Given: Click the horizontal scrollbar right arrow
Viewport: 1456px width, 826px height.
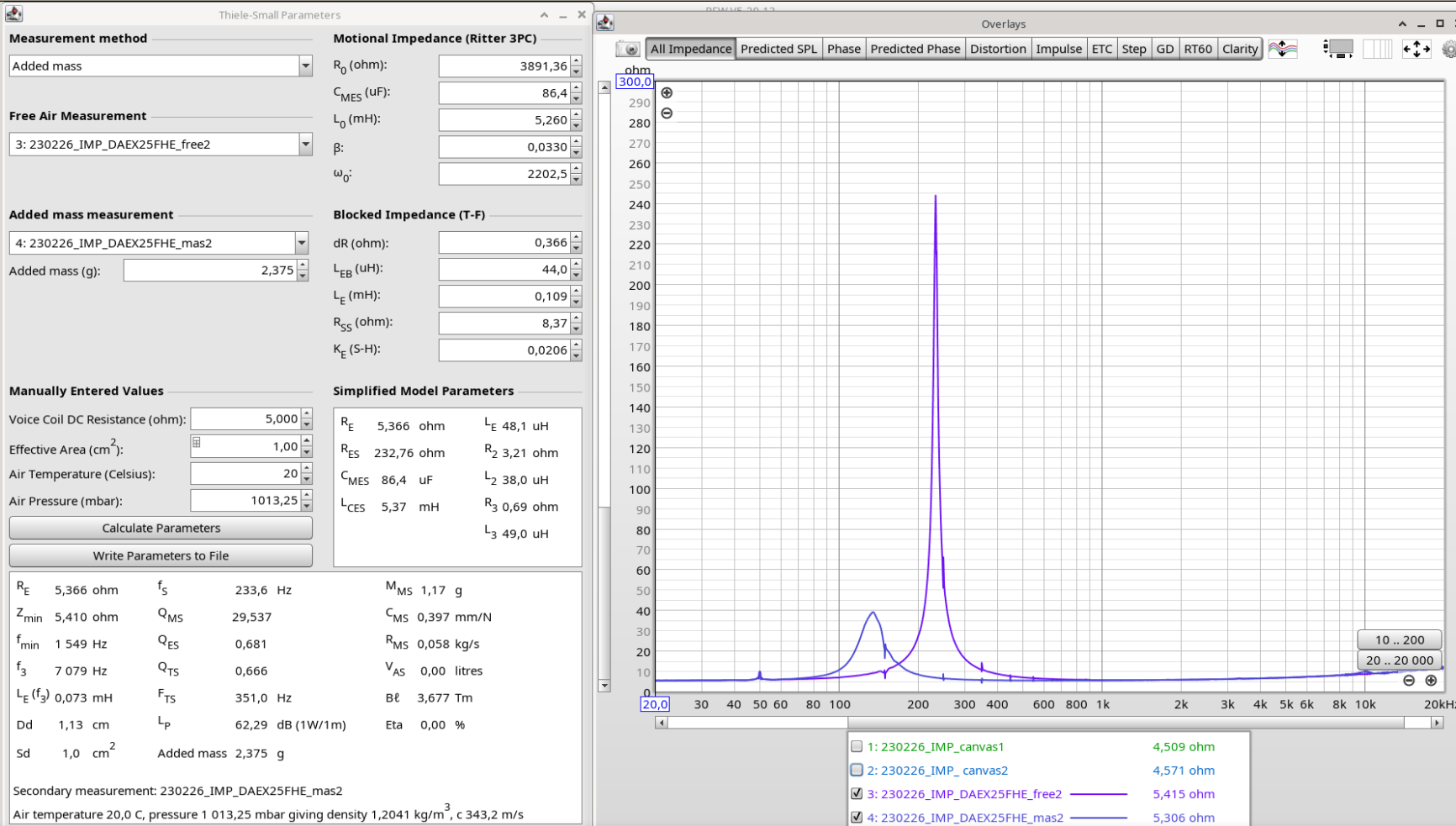Looking at the screenshot, I should click(1437, 723).
